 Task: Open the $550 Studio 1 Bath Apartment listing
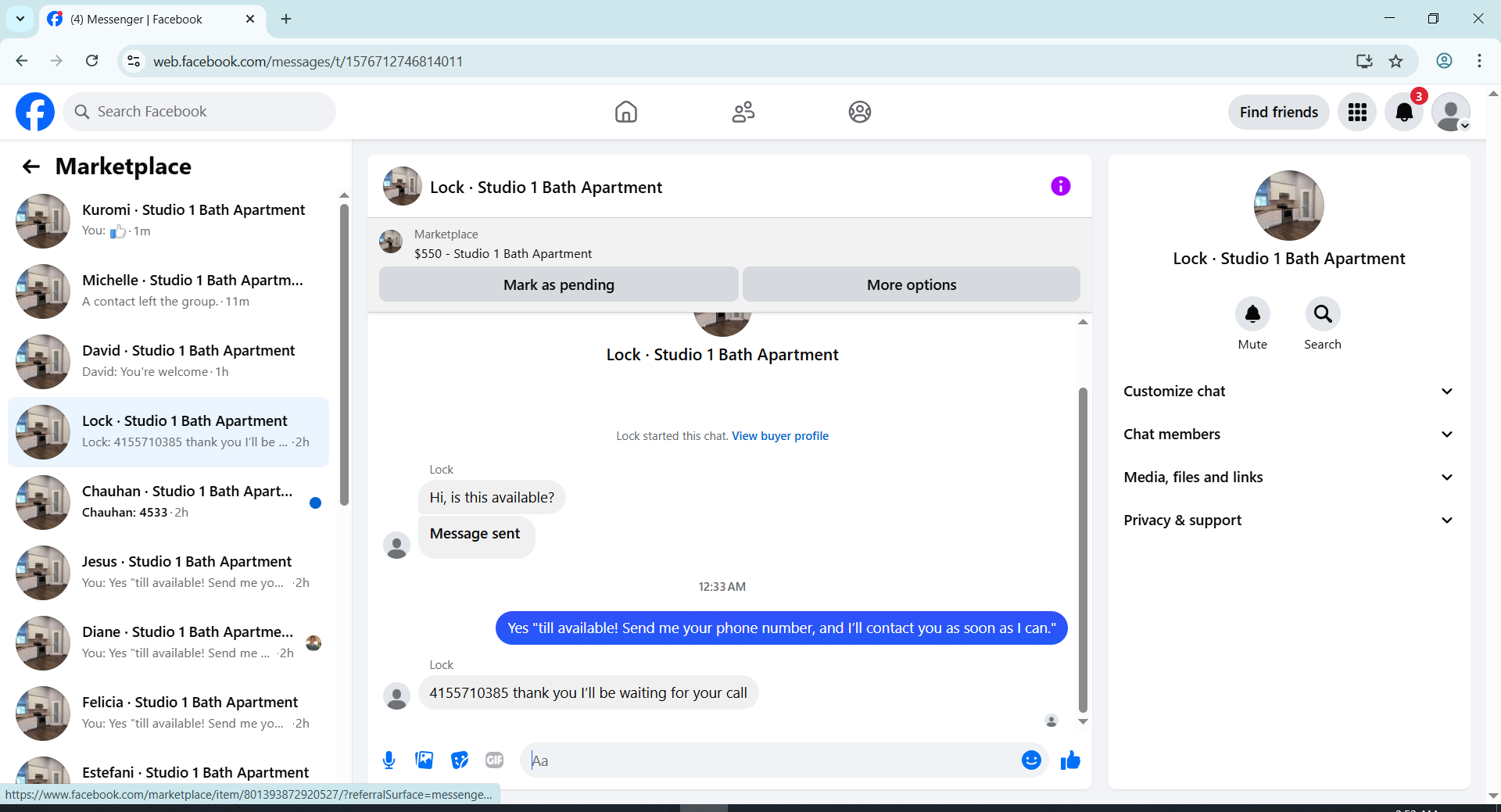tap(503, 253)
